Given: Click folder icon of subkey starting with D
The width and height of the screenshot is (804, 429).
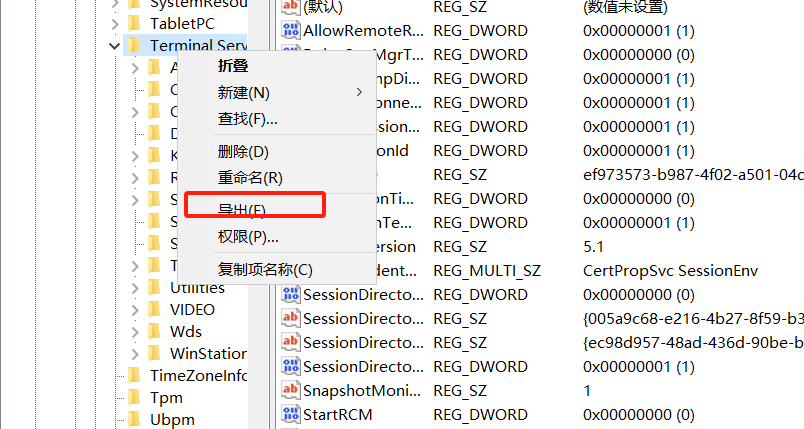Looking at the screenshot, I should pos(154,133).
